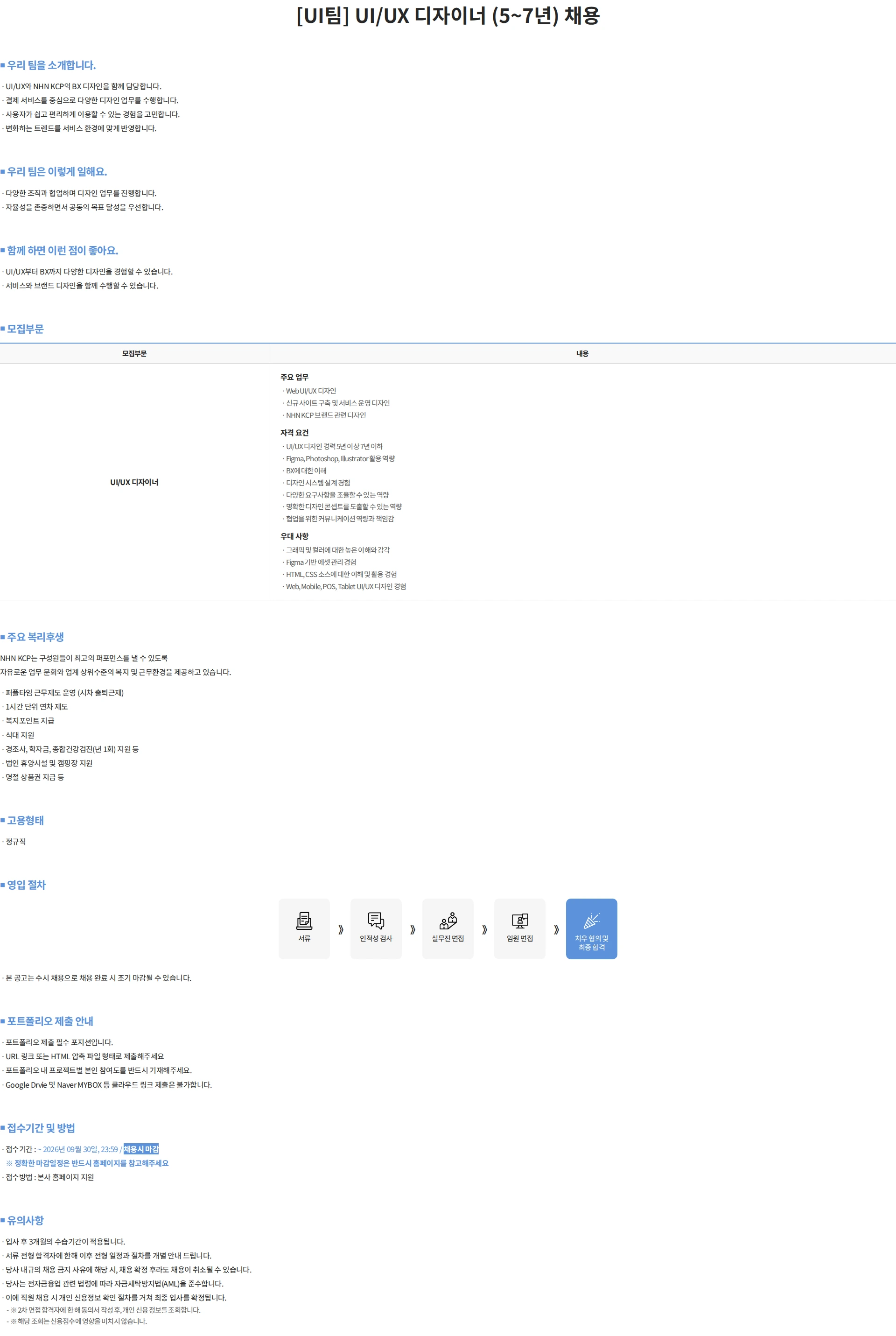Image resolution: width=896 pixels, height=1336 pixels.
Task: Click the 접수기간 및 방법 heading
Action: click(x=41, y=1127)
